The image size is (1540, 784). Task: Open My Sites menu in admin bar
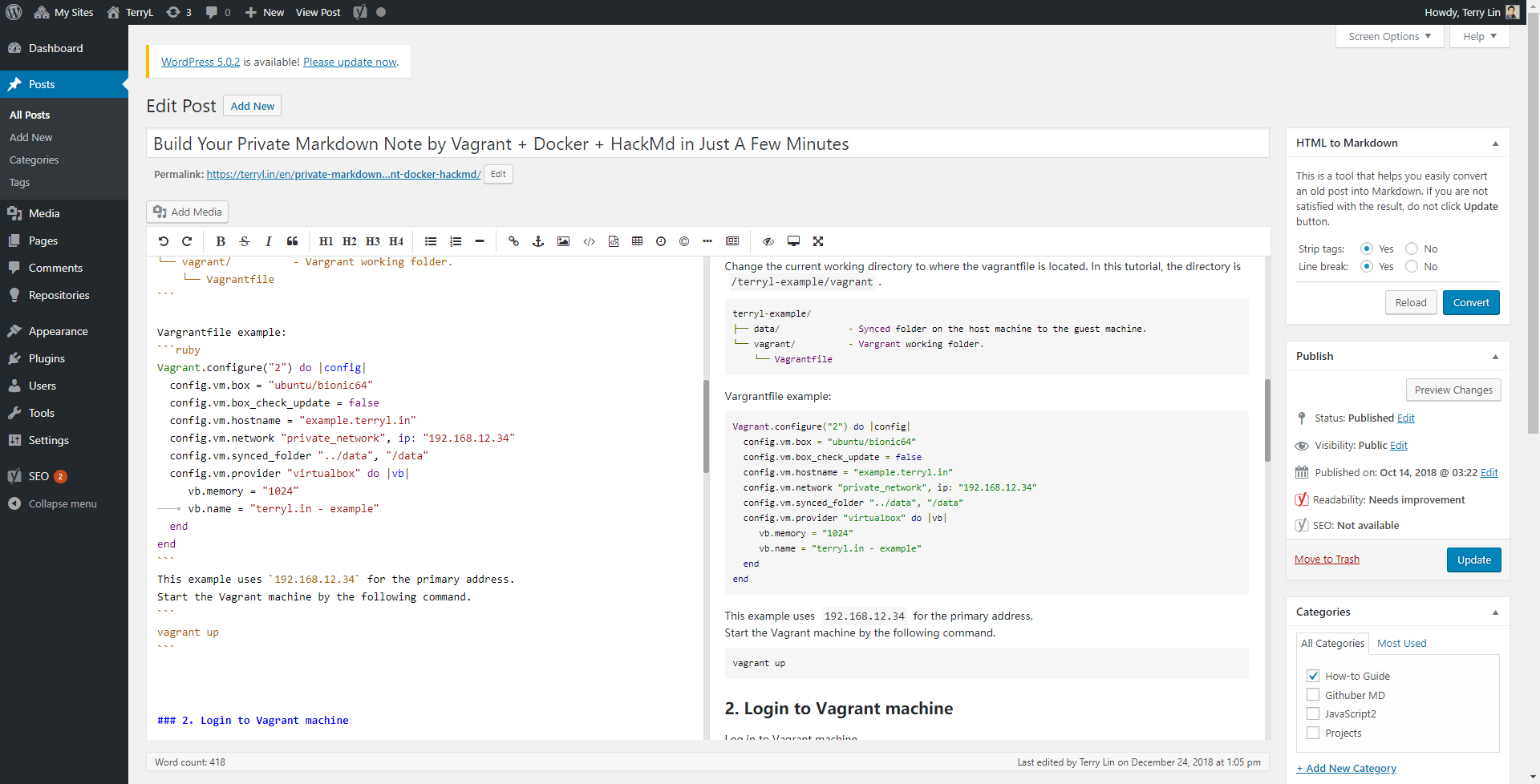coord(64,12)
